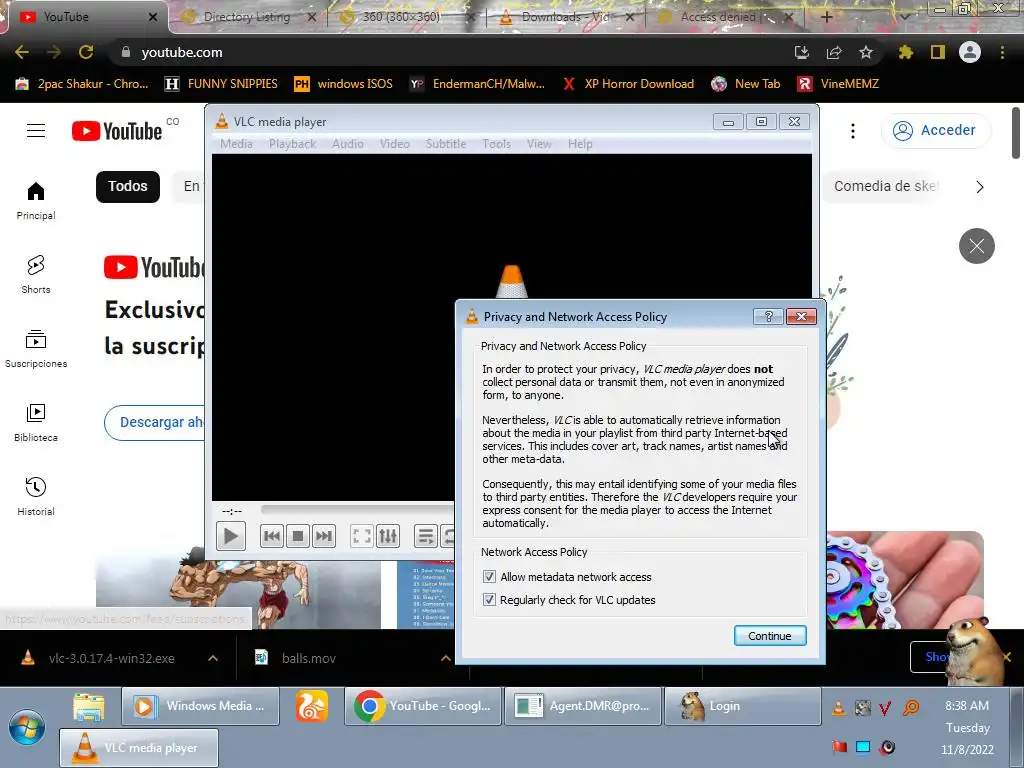This screenshot has width=1024, height=768.
Task: Click Descargar ahora button
Action: [x=155, y=423]
